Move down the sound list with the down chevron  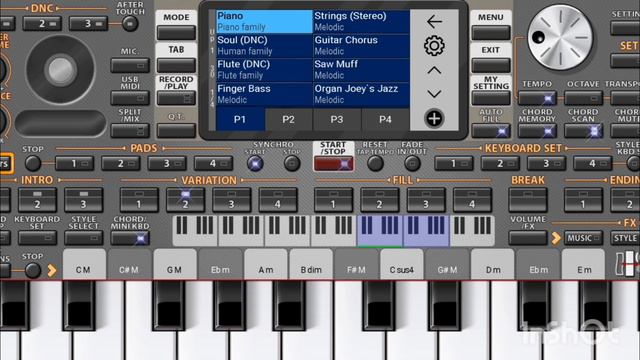(x=434, y=94)
